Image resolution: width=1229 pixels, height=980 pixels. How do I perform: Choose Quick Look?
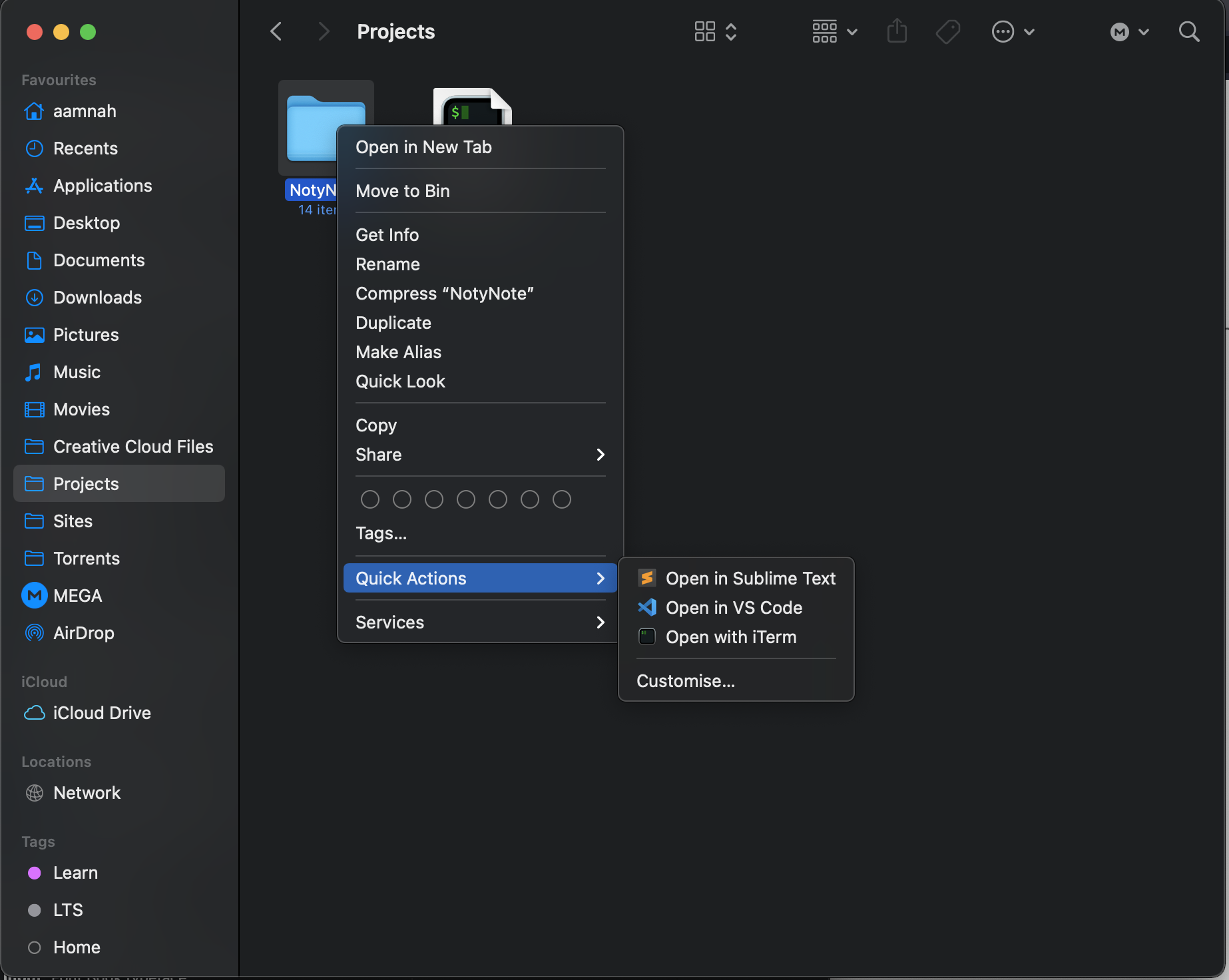pyautogui.click(x=480, y=381)
